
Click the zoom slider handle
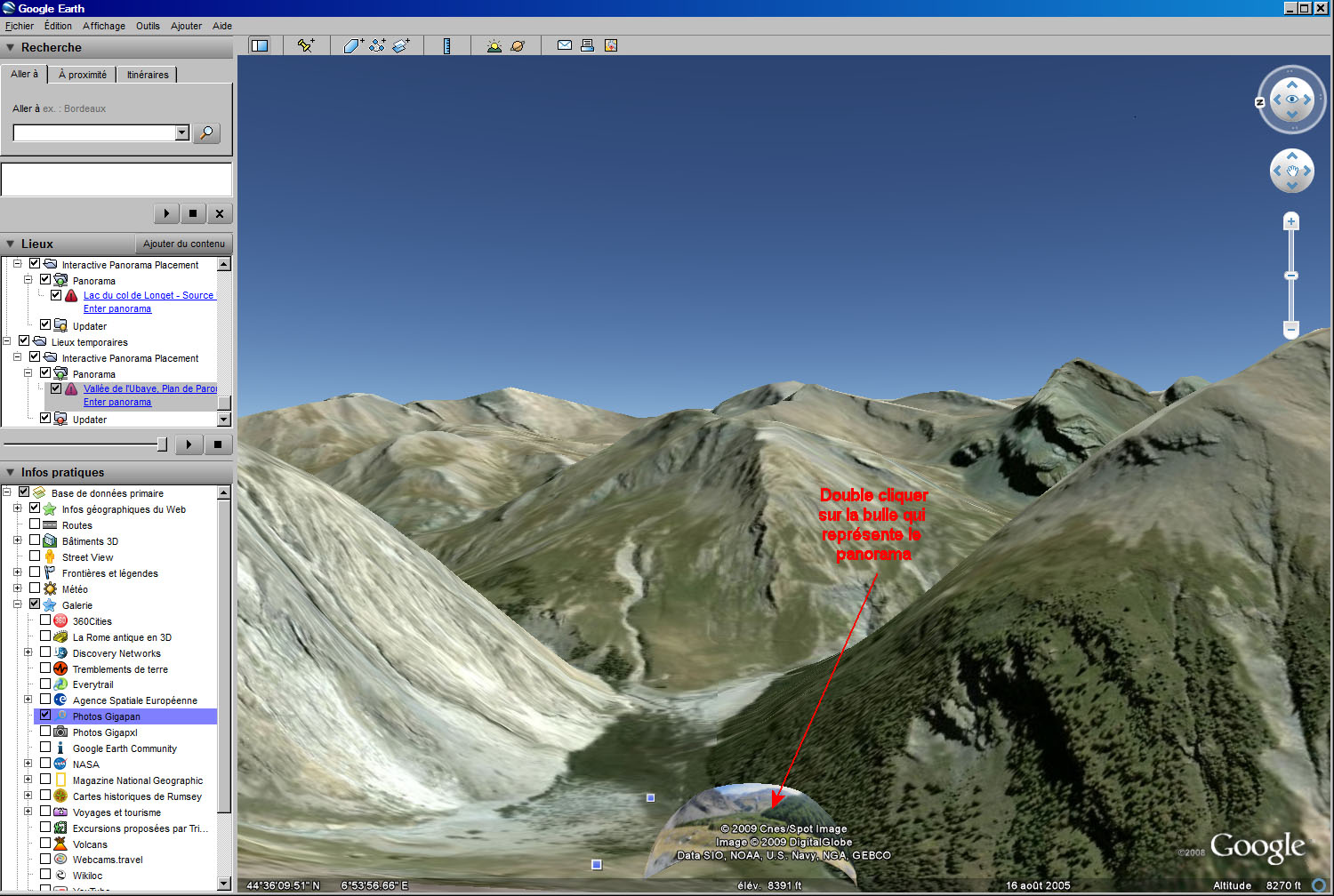pyautogui.click(x=1291, y=276)
